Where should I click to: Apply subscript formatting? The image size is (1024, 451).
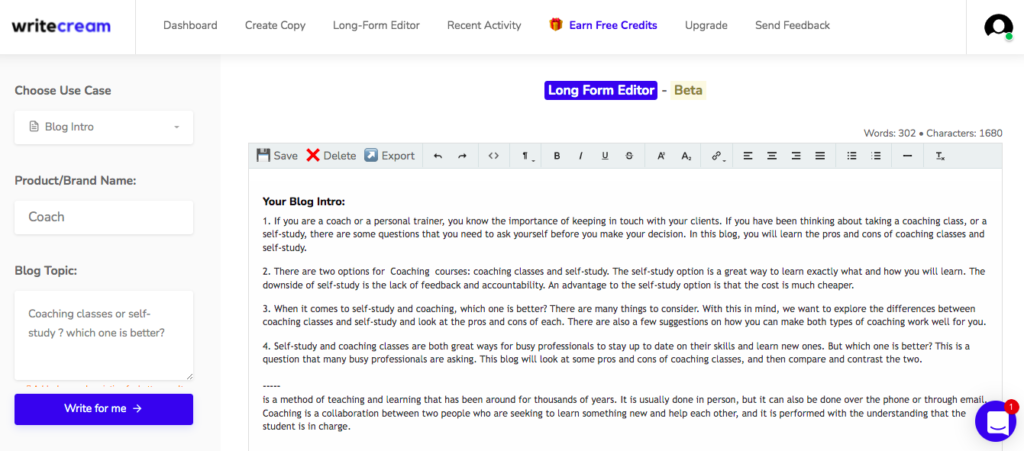point(686,156)
